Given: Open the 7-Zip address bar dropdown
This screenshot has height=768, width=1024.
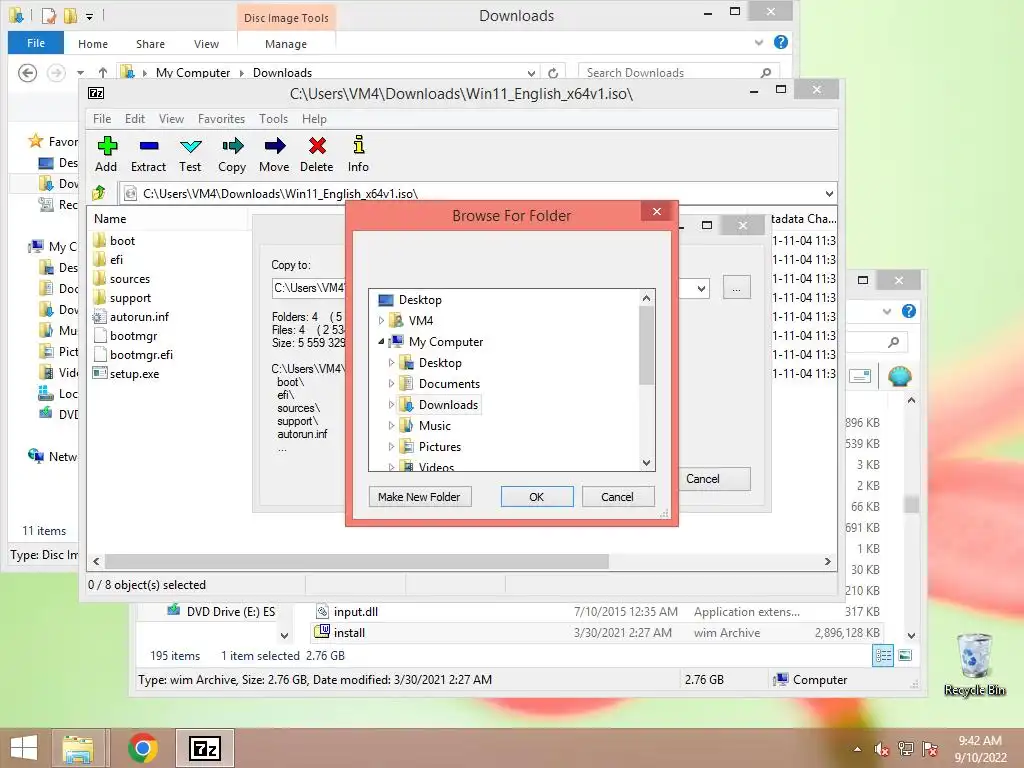Looking at the screenshot, I should [829, 194].
